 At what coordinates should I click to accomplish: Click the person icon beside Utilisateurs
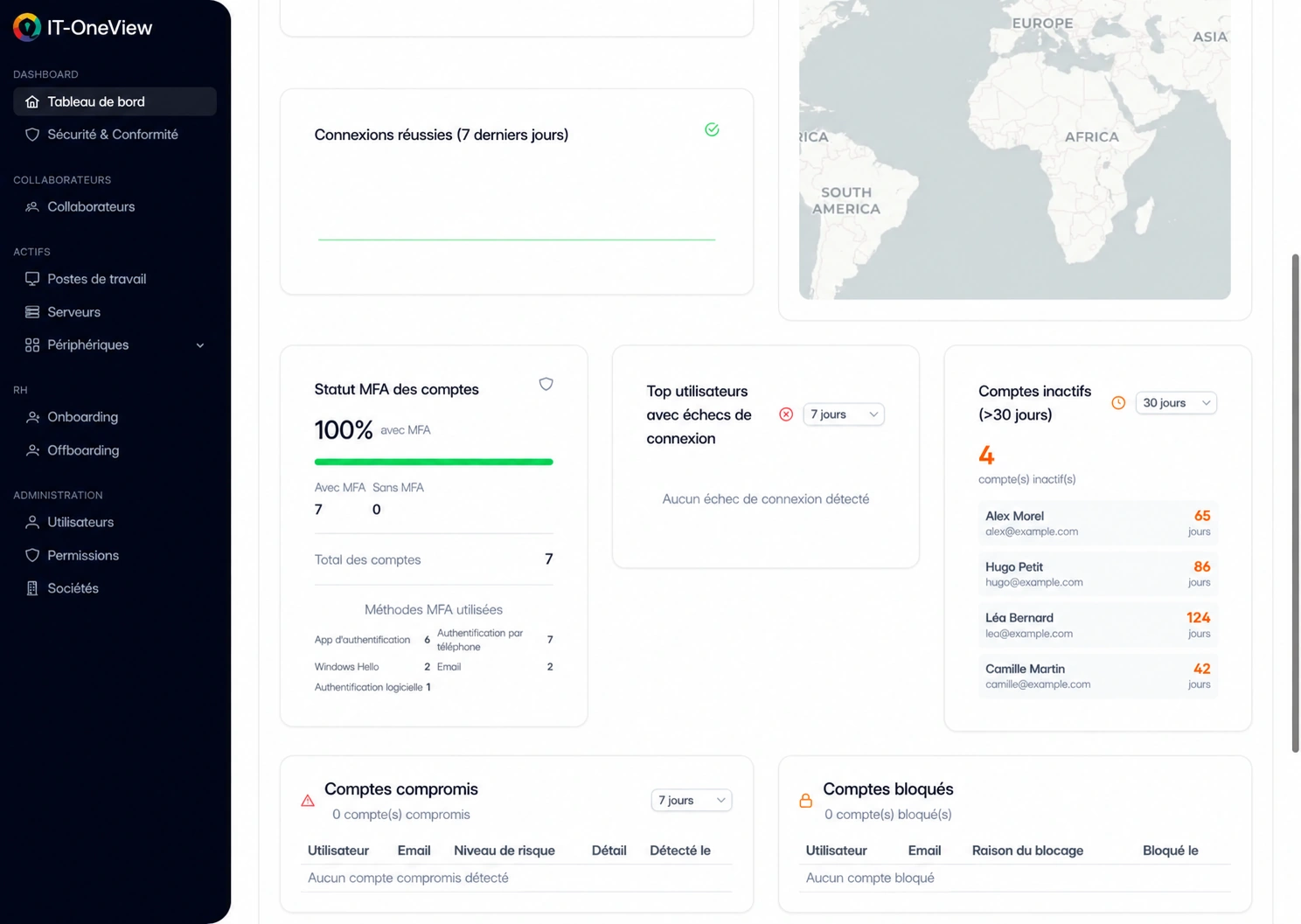pos(32,522)
